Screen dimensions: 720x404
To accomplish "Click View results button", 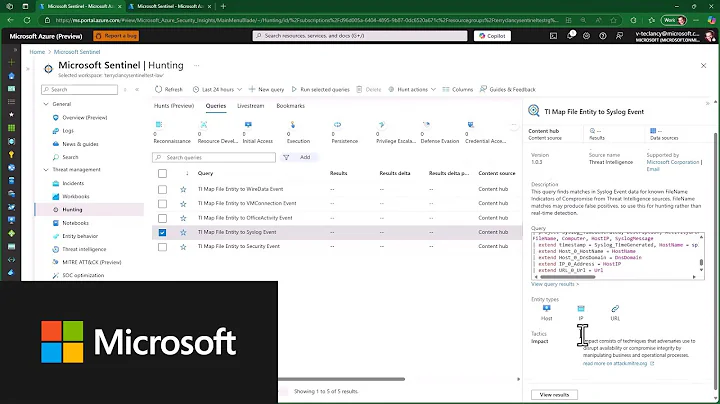I will (x=554, y=395).
